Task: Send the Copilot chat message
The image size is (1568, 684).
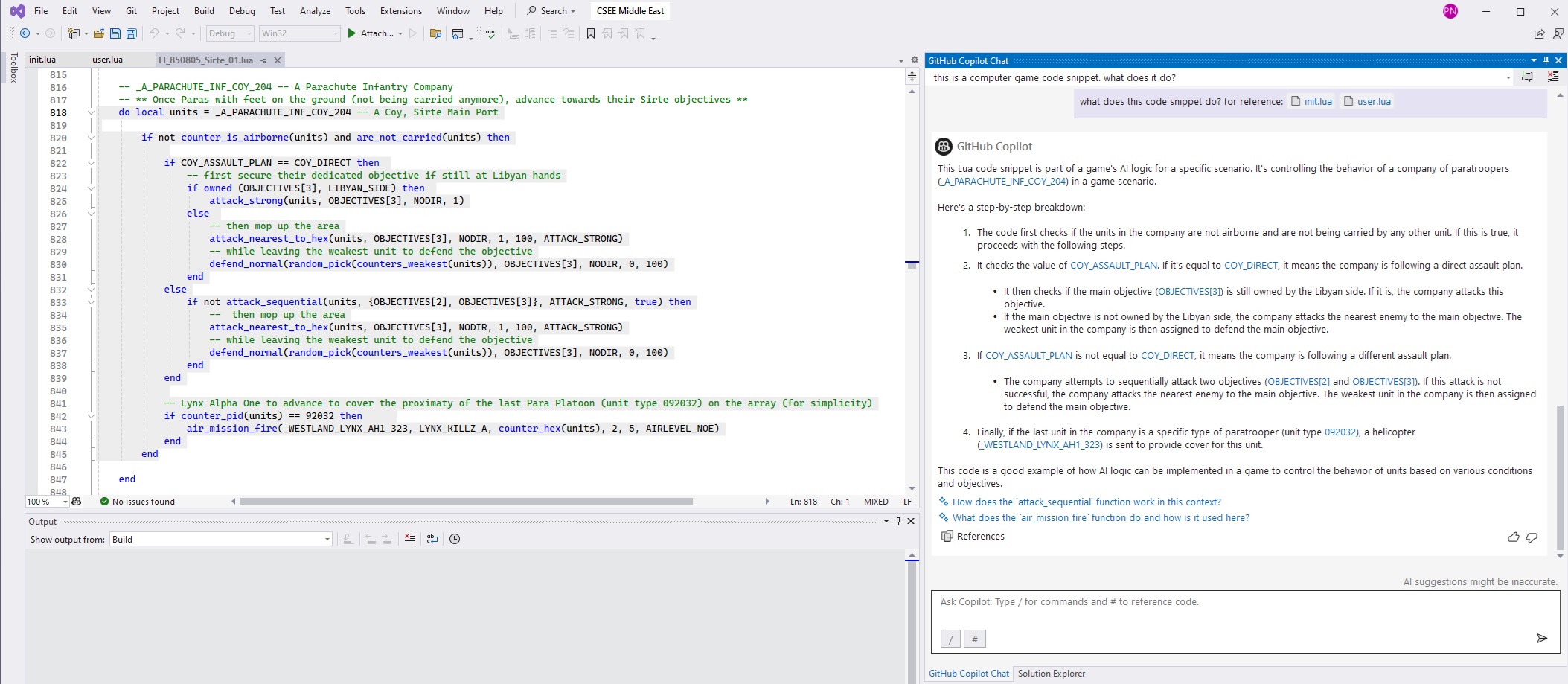Action: pos(1541,638)
